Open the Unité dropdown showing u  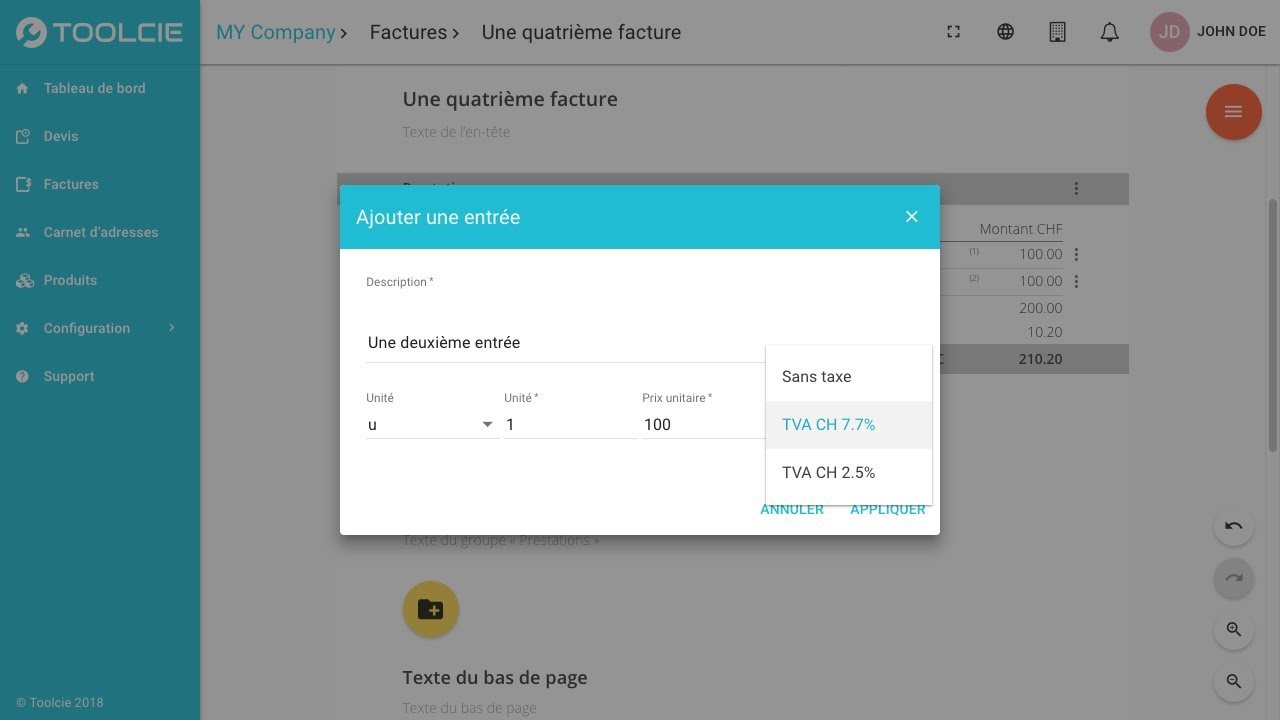click(x=432, y=424)
